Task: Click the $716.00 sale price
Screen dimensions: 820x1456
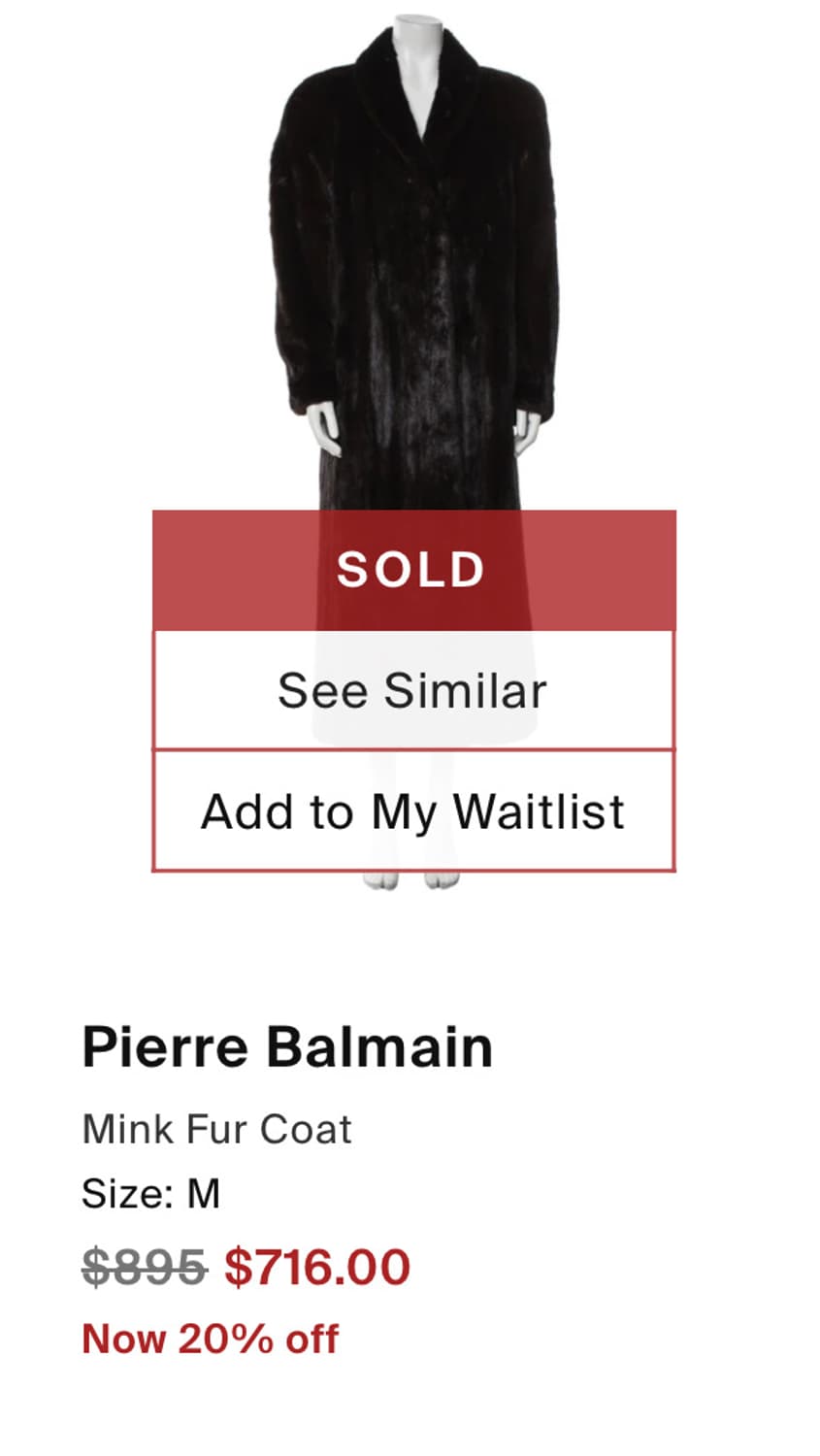Action: pyautogui.click(x=317, y=1267)
